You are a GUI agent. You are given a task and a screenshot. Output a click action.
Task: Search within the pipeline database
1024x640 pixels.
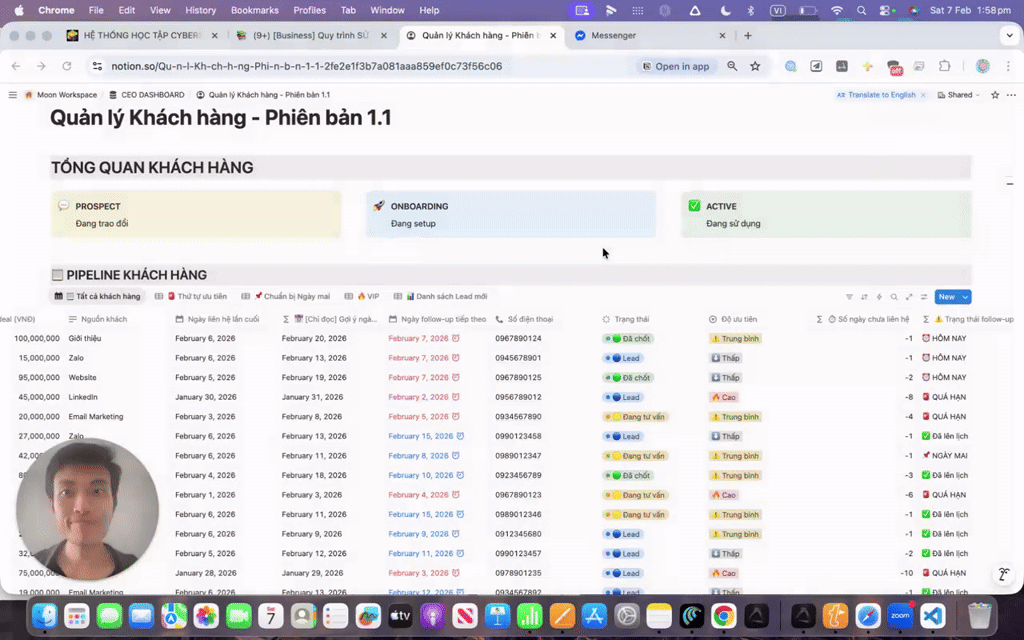[894, 296]
